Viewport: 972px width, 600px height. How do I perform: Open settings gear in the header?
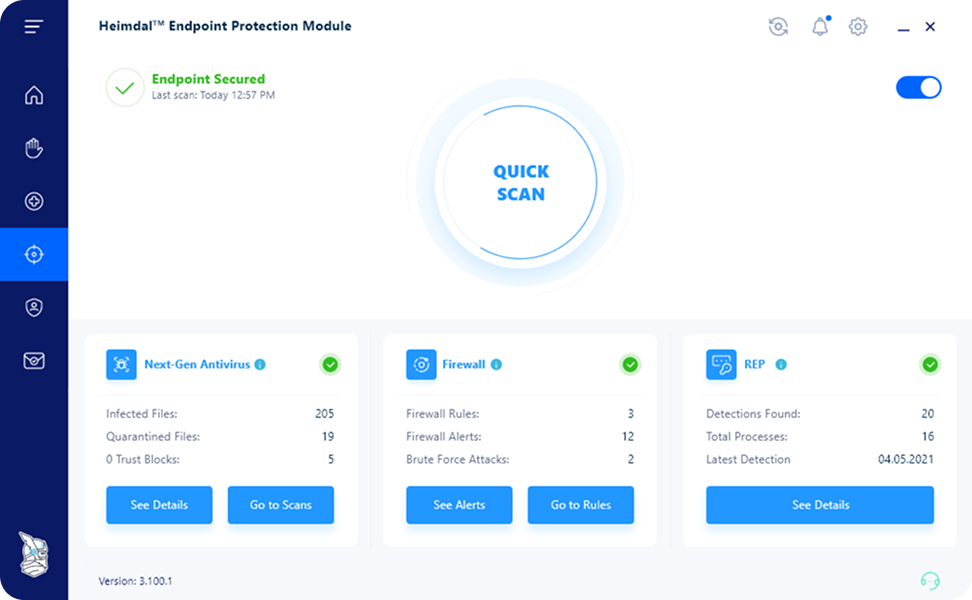click(x=858, y=27)
